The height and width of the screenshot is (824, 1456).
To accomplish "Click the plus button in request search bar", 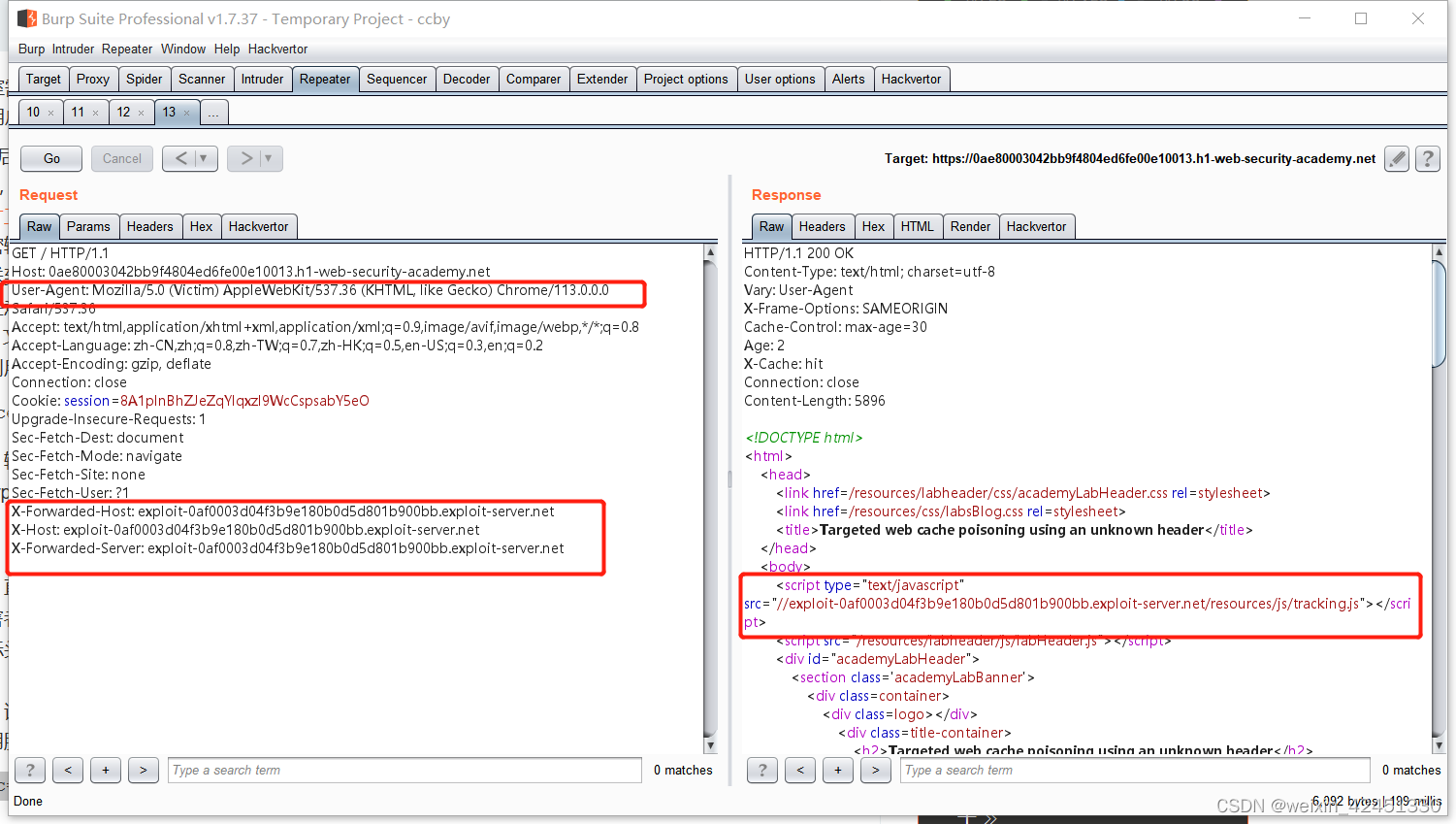I will click(106, 770).
